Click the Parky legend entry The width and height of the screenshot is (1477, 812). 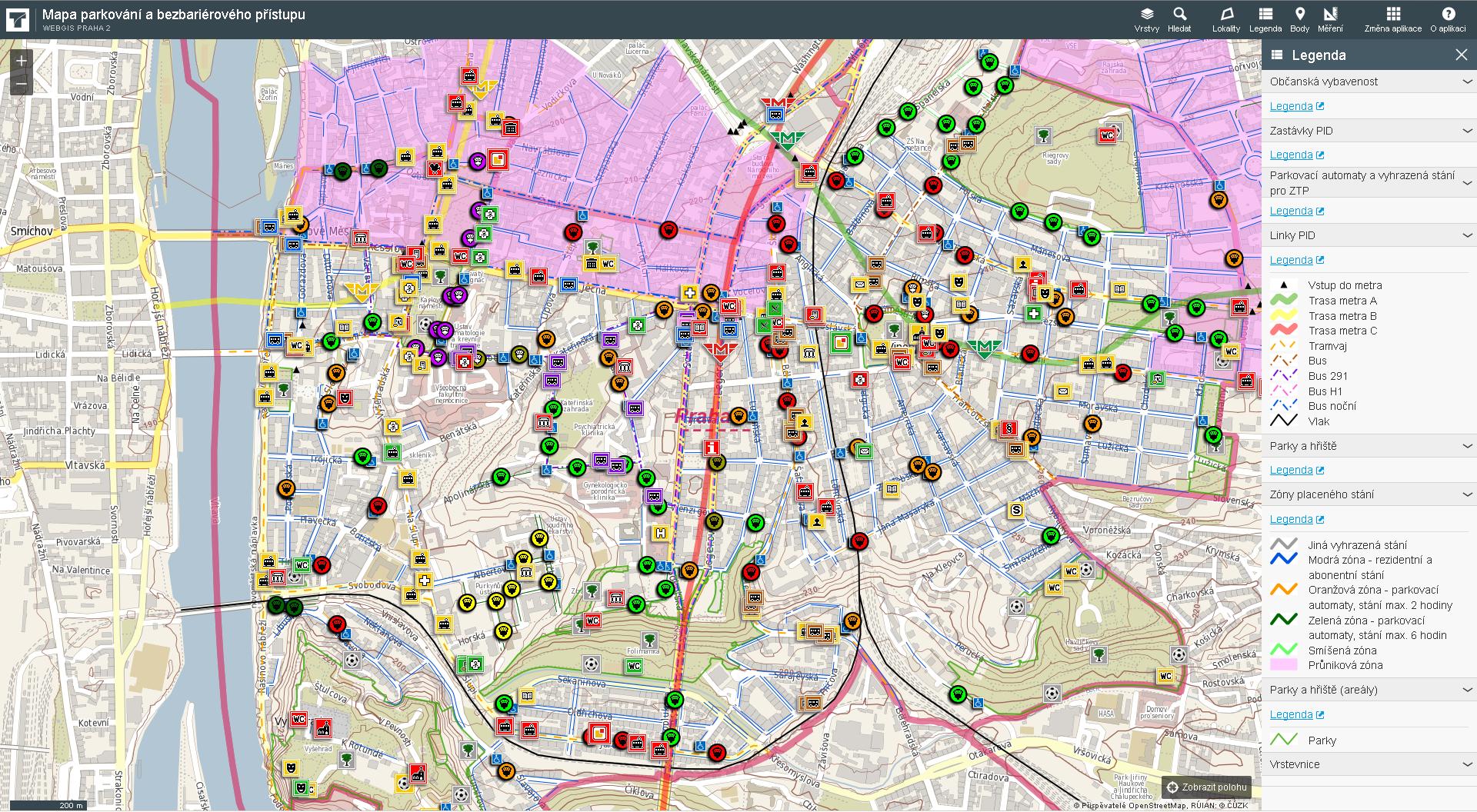1322,740
